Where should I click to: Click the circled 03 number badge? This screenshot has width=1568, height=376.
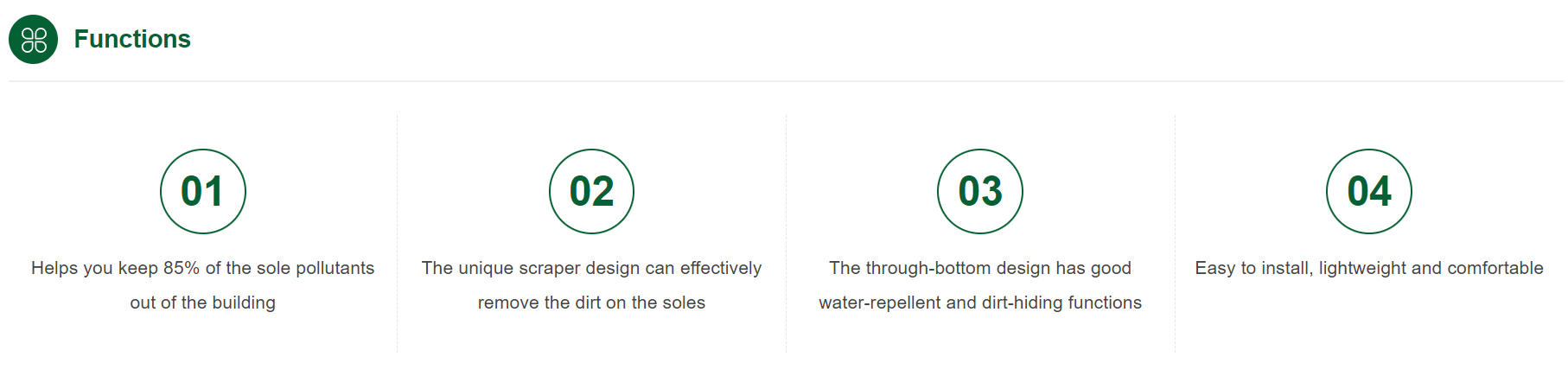(980, 191)
